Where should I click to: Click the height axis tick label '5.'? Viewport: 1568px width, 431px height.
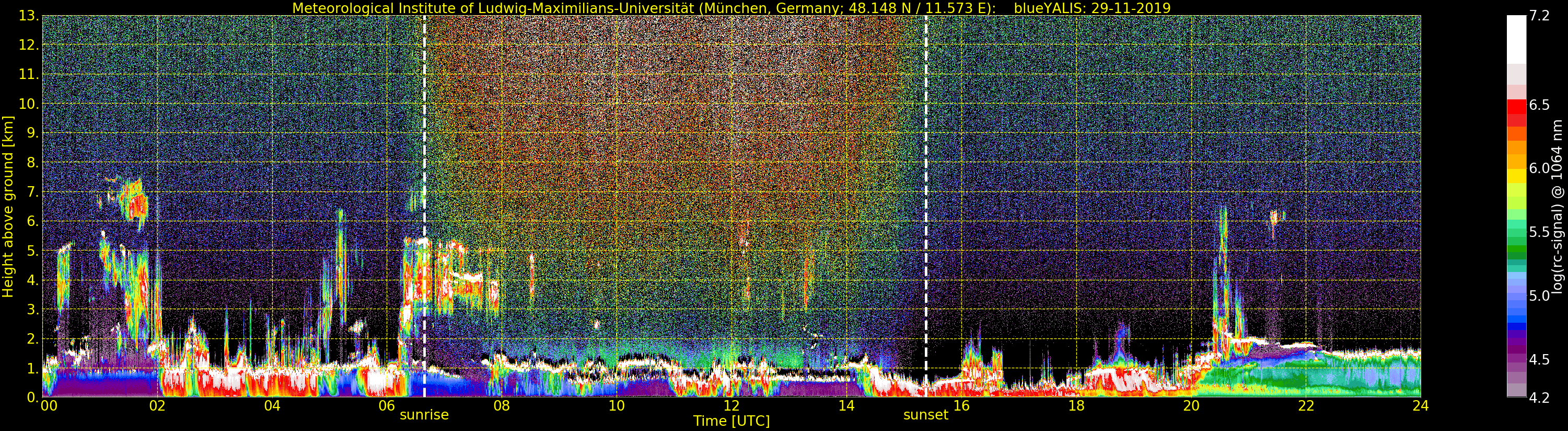pyautogui.click(x=32, y=251)
